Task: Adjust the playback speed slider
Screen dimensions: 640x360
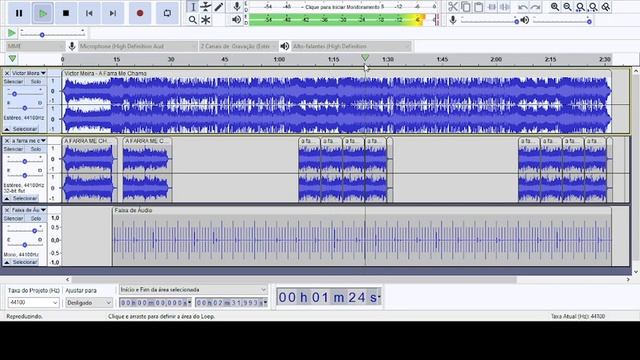Action: pyautogui.click(x=53, y=33)
